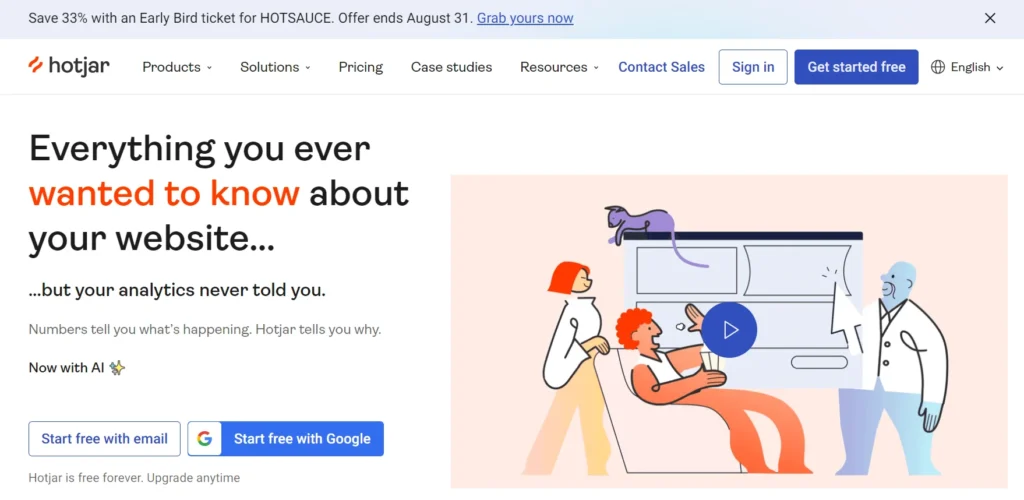Screen dimensions: 1024x500
Task: Dismiss the Early Bird promo banner
Action: pos(990,18)
